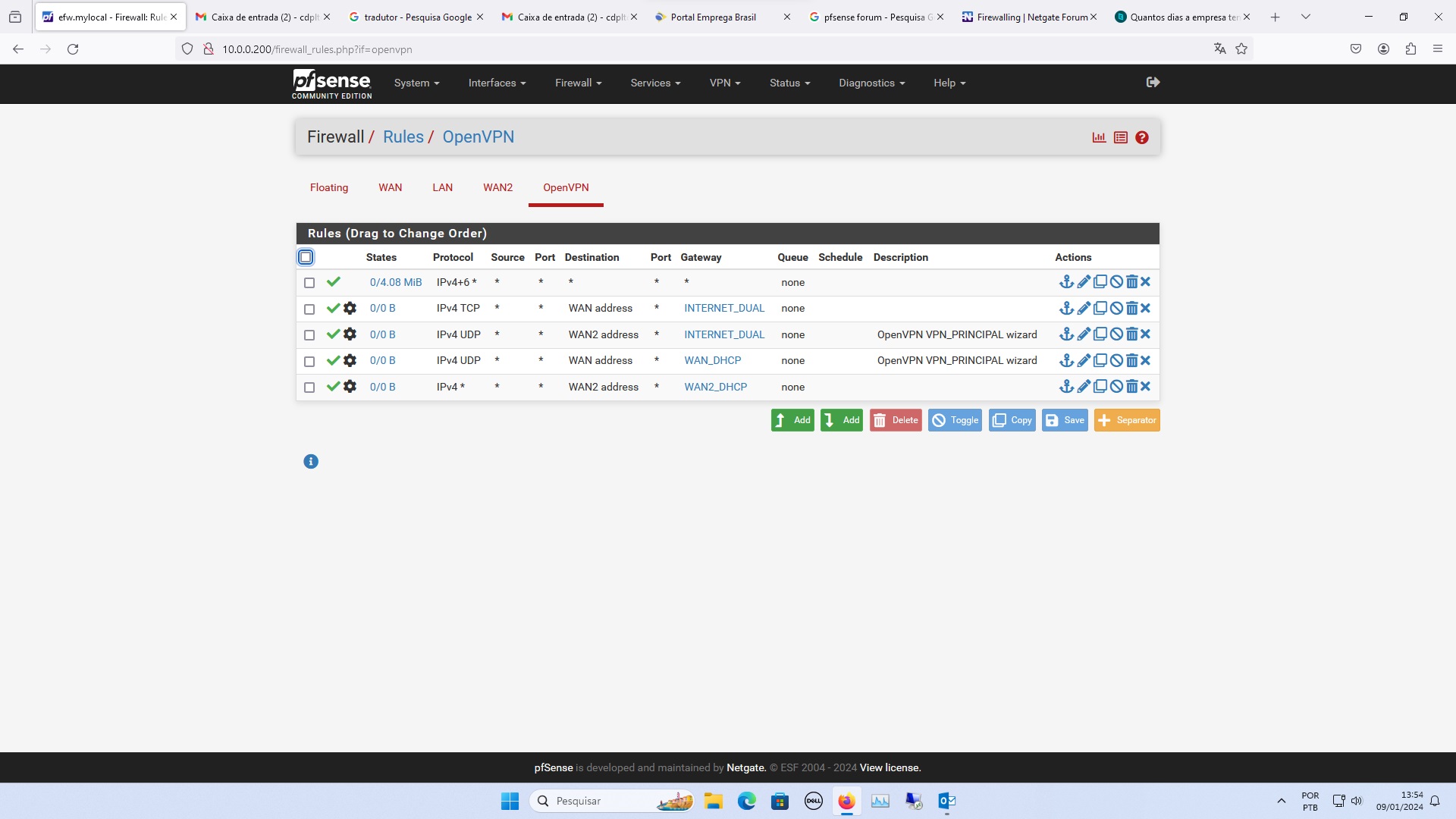This screenshot has height=819, width=1456.
Task: Open the Status dropdown menu
Action: click(x=789, y=83)
